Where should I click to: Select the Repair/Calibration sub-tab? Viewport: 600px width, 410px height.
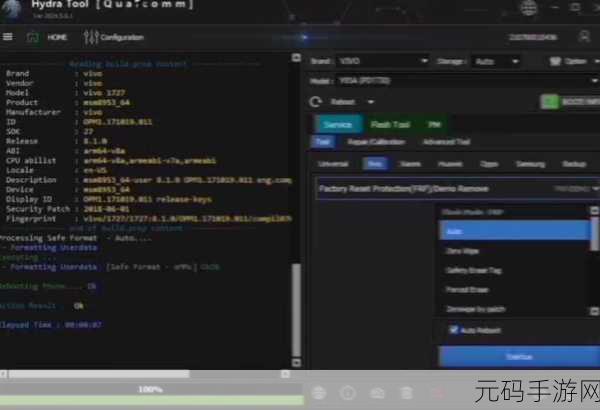376,142
